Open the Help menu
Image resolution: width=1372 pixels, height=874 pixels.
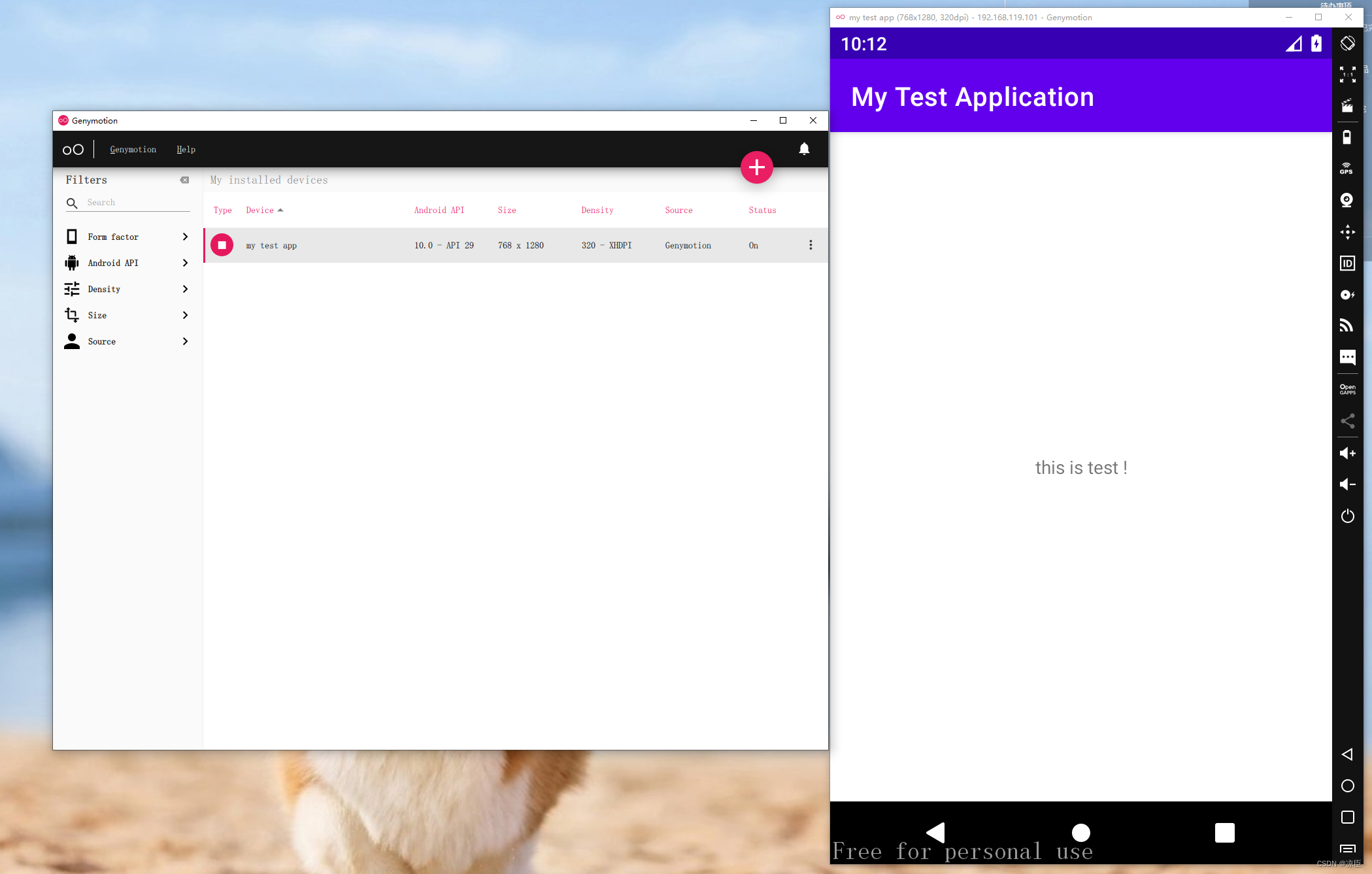[x=186, y=149]
